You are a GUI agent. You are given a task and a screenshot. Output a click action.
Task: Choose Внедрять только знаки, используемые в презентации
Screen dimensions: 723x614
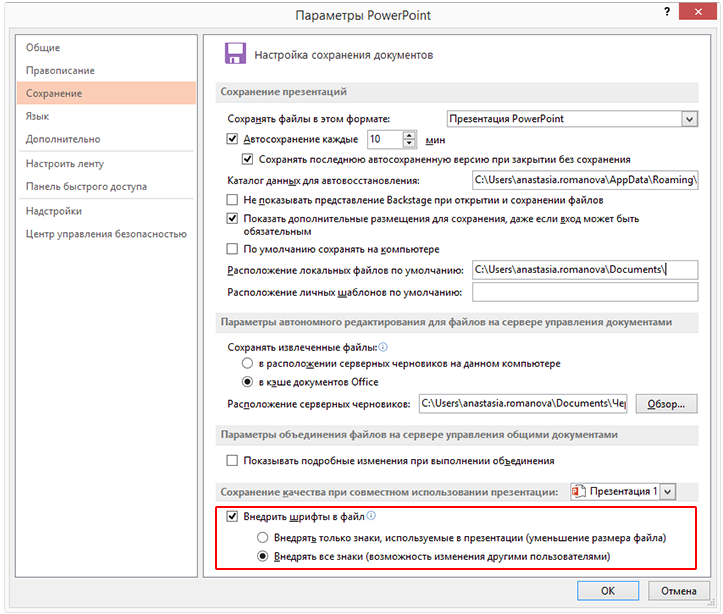click(x=262, y=537)
